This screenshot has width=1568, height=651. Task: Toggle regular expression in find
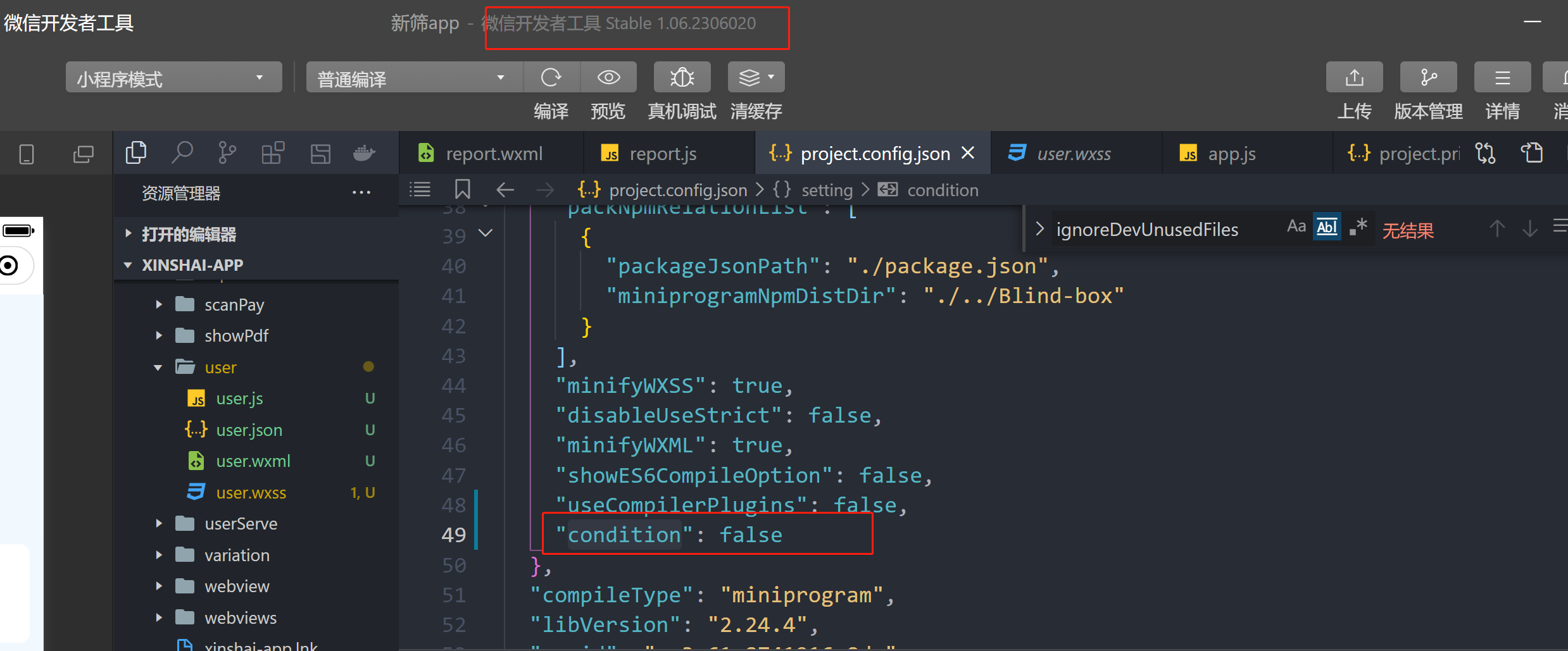click(x=1358, y=226)
